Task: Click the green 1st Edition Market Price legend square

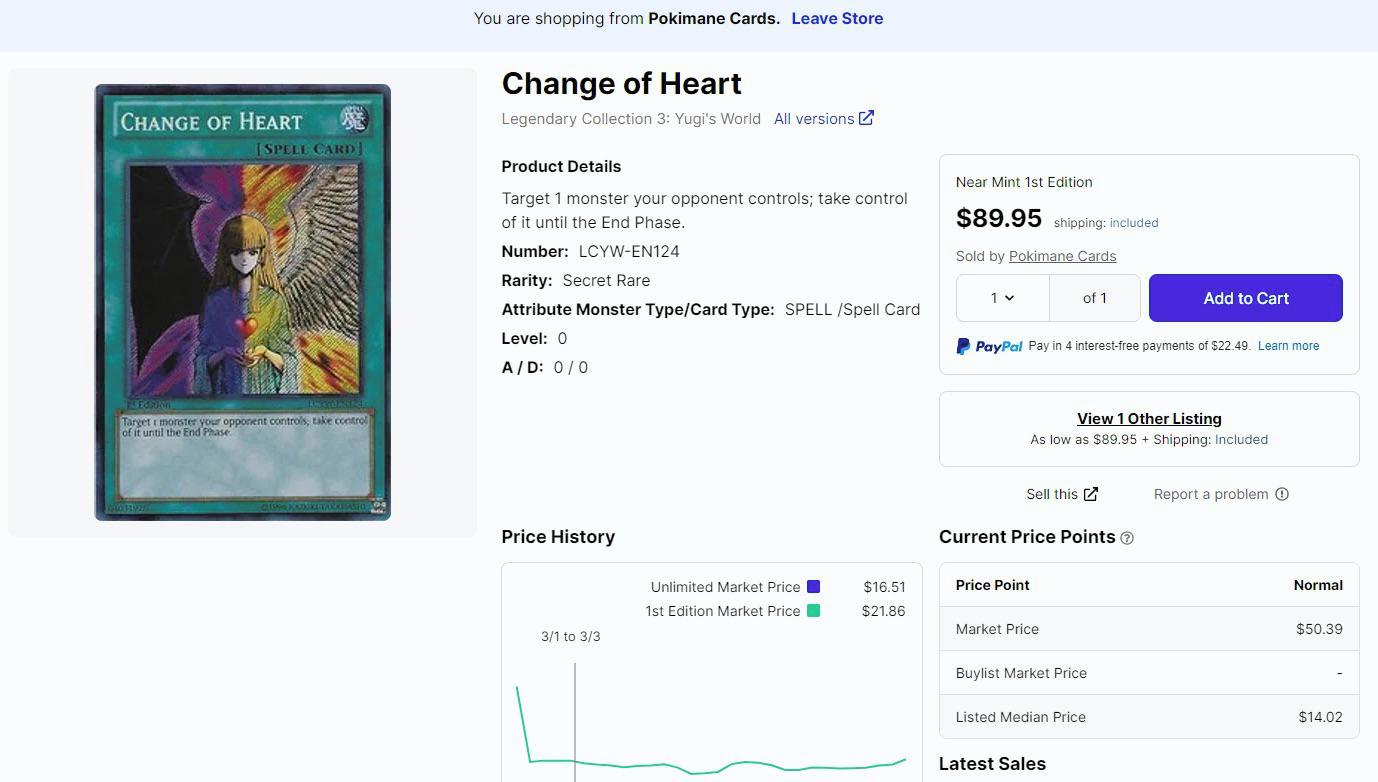Action: [815, 611]
